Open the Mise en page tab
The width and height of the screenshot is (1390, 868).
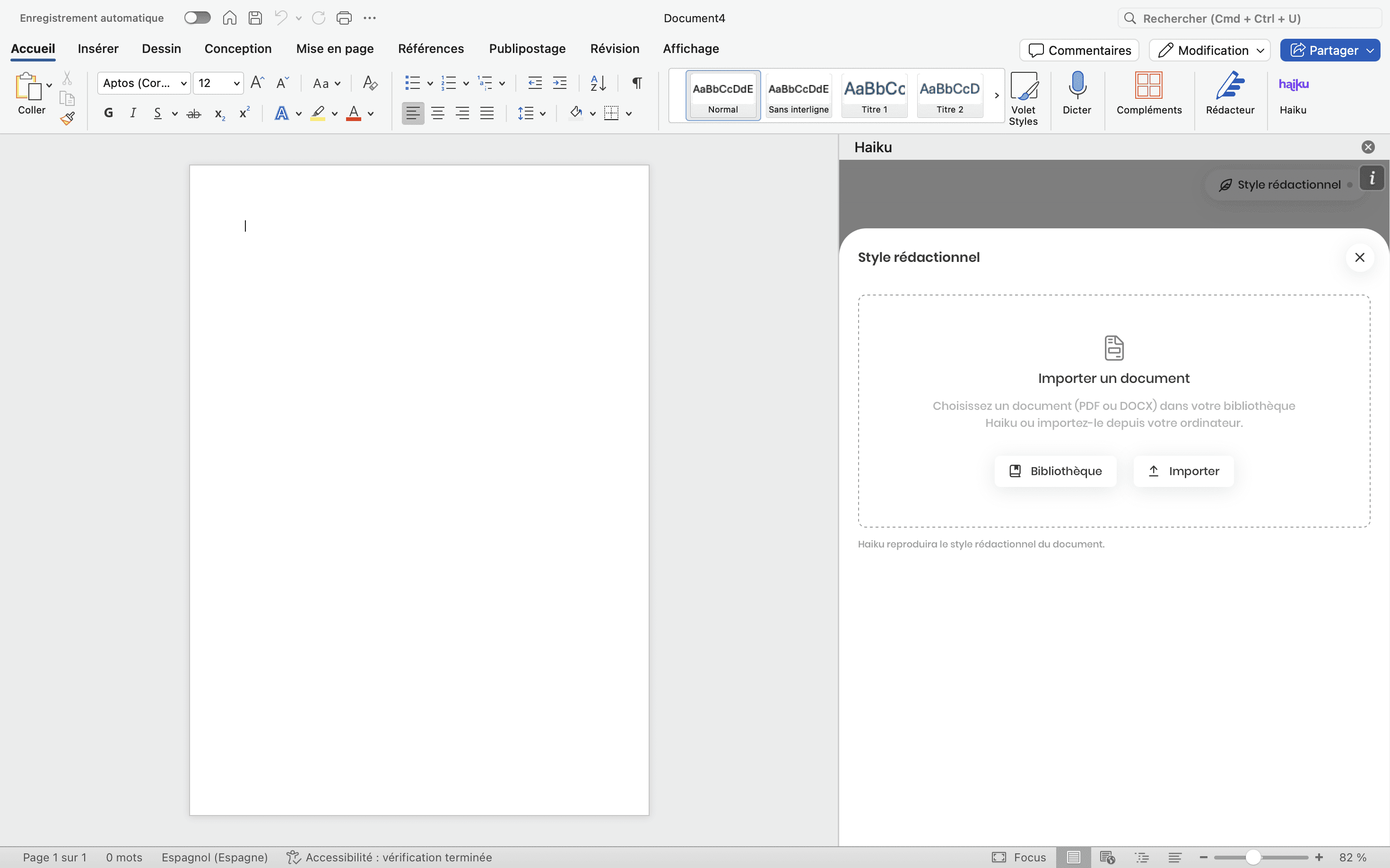[335, 49]
